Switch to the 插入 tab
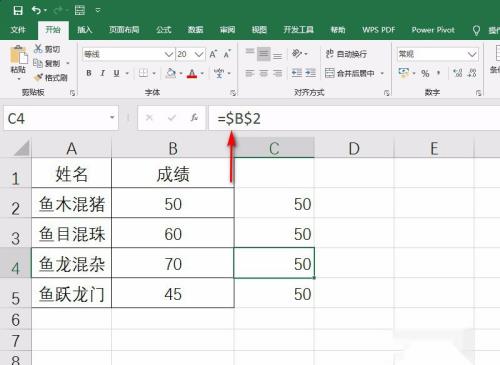The image size is (500, 365). click(85, 30)
